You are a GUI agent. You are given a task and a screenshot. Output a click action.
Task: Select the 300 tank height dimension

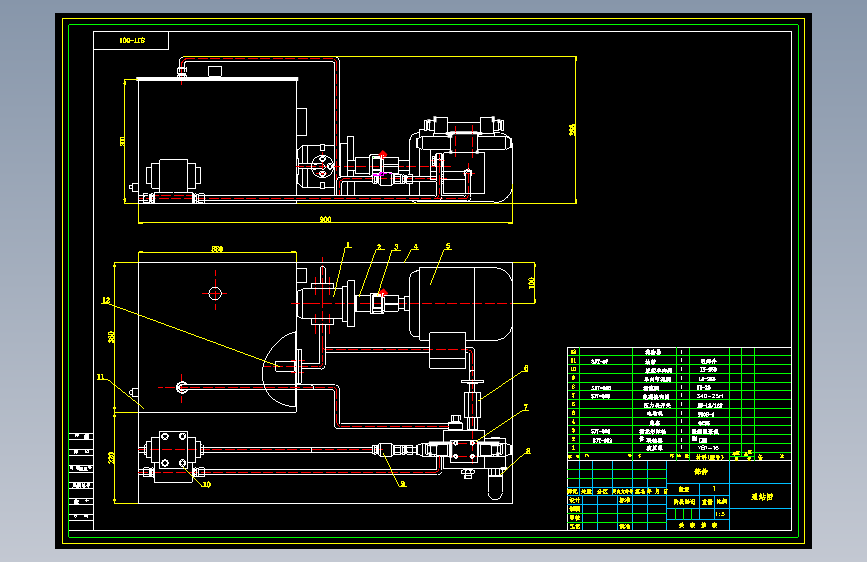(122, 141)
